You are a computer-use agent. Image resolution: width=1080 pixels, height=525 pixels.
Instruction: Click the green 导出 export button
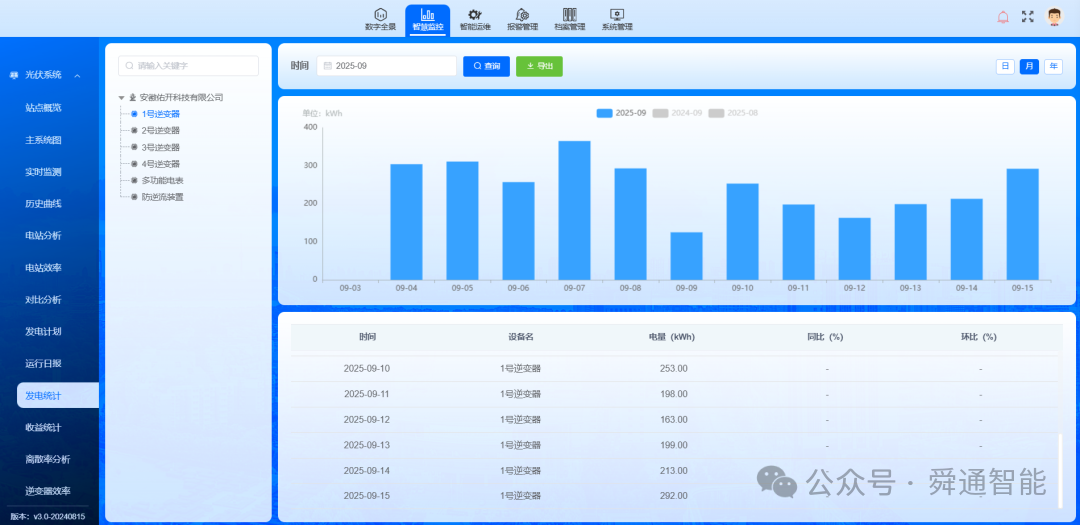coord(539,66)
